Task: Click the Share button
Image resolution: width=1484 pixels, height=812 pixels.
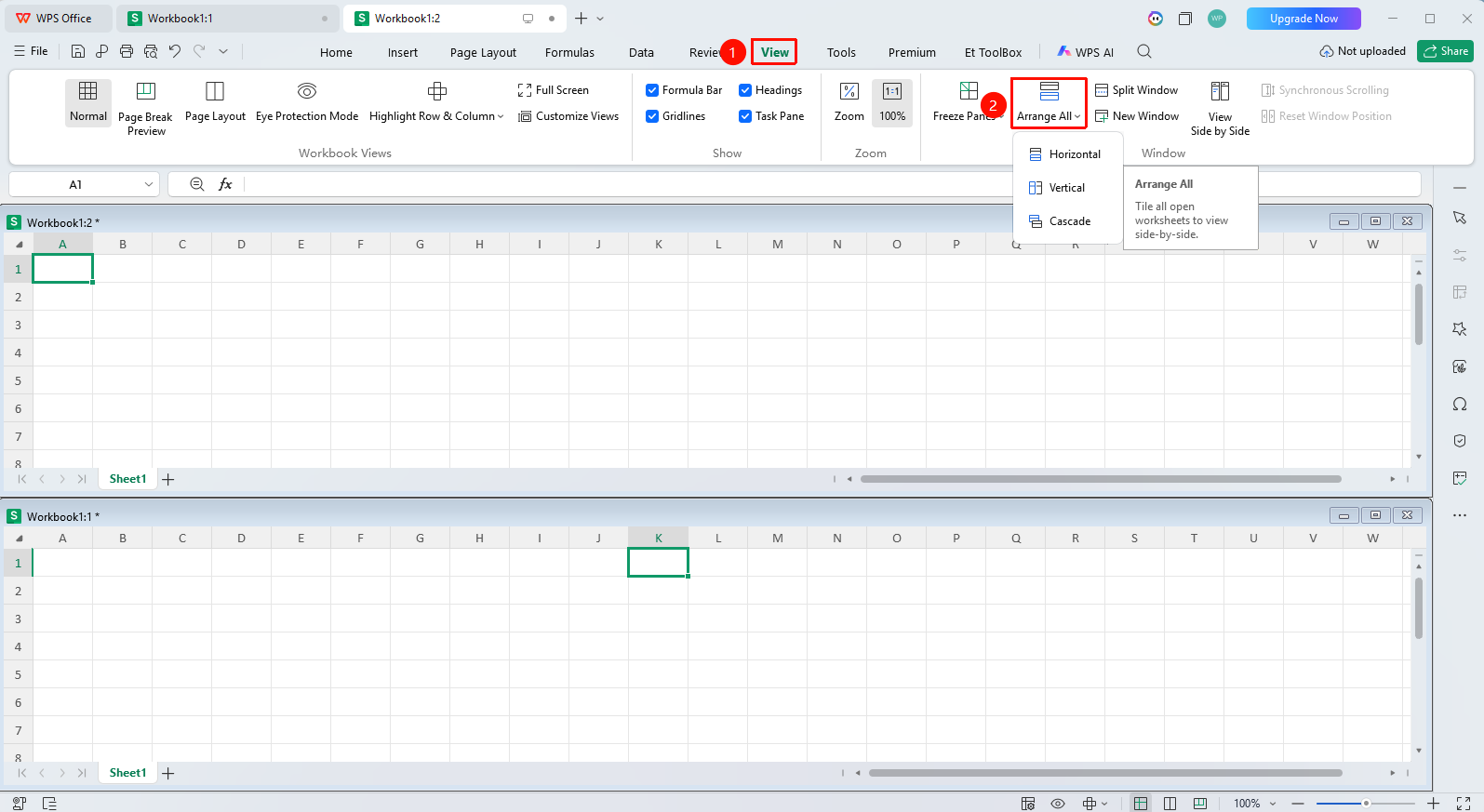Action: click(1445, 51)
